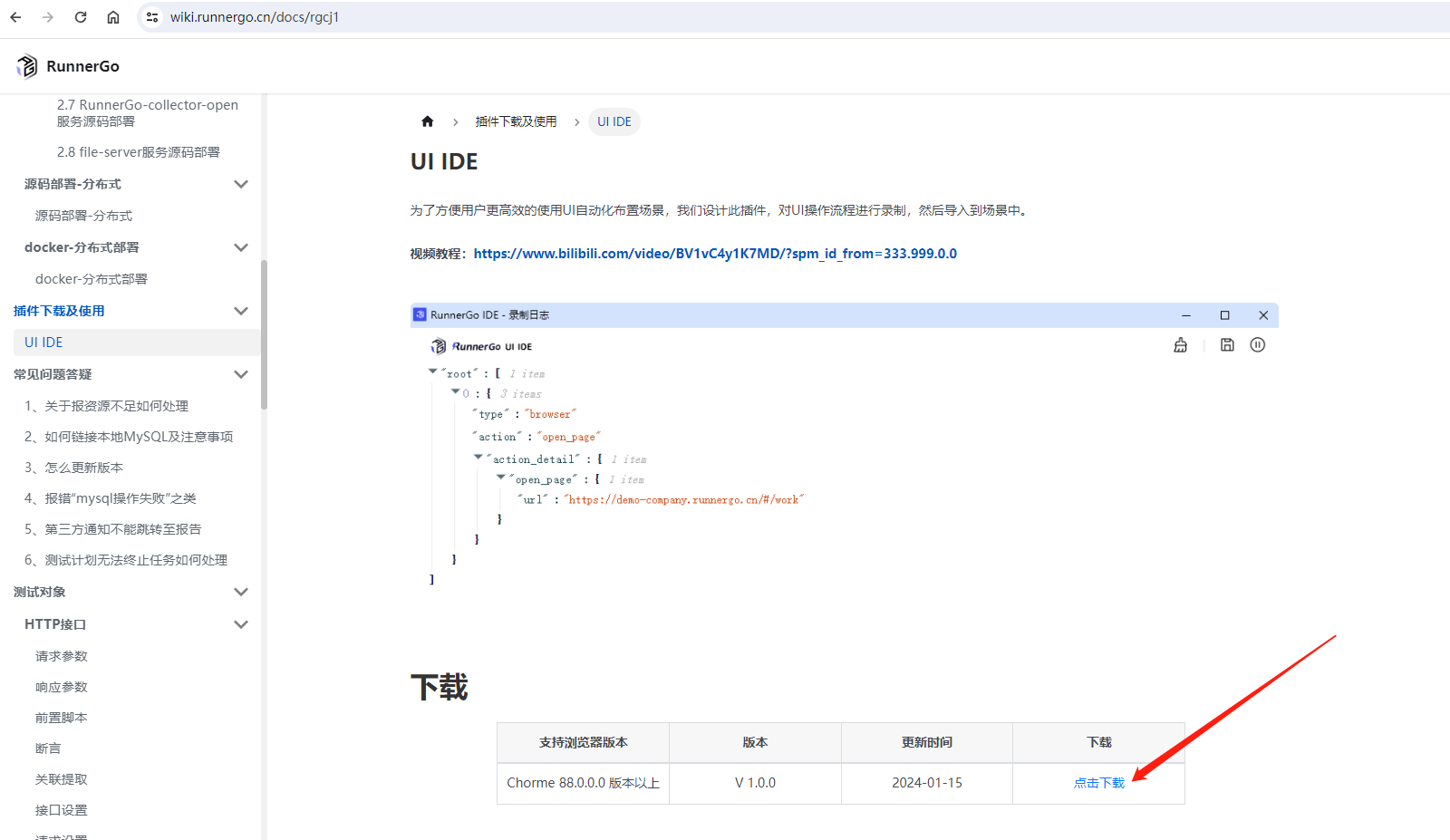
Task: Click the V 1.0.0 version cell
Action: pyautogui.click(x=755, y=783)
